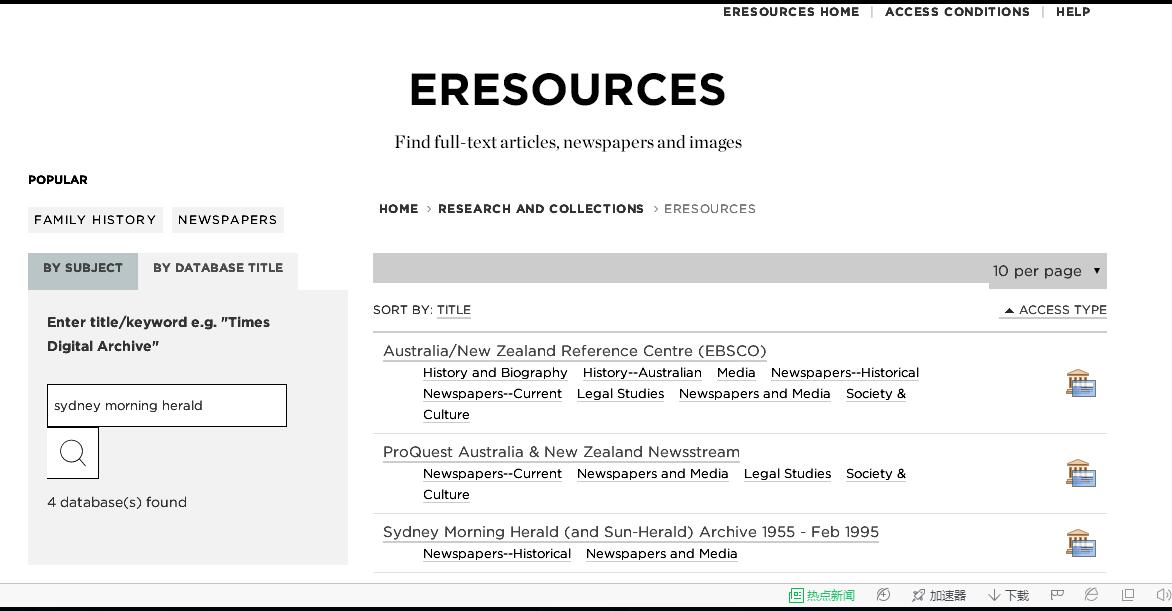Click Newspapers--Current tag under ProQuest result
1172x611 pixels.
click(x=492, y=473)
